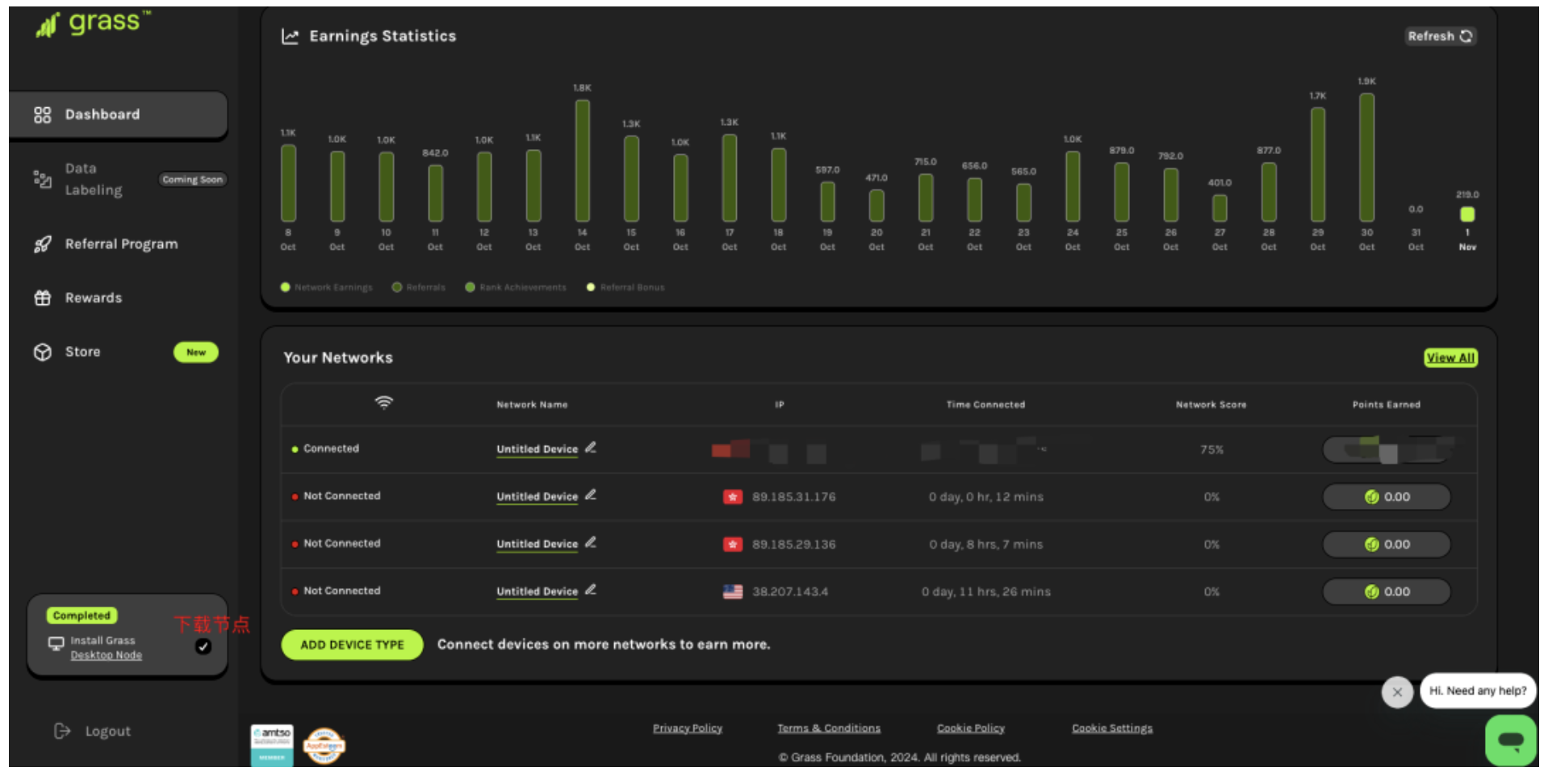The height and width of the screenshot is (784, 1548).
Task: Click the ADD DEVICE TYPE button
Action: pyautogui.click(x=352, y=645)
